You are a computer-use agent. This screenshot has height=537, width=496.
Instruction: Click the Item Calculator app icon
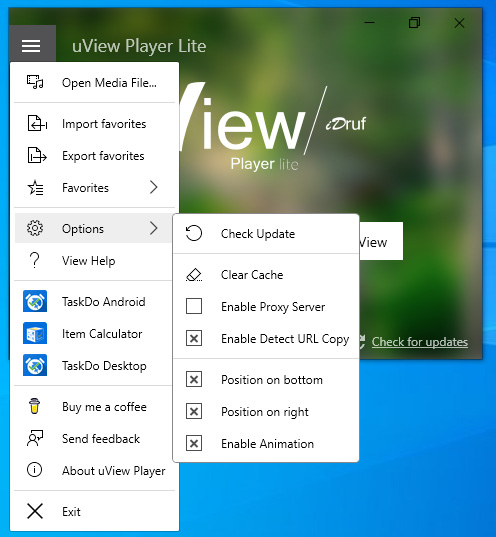point(35,333)
